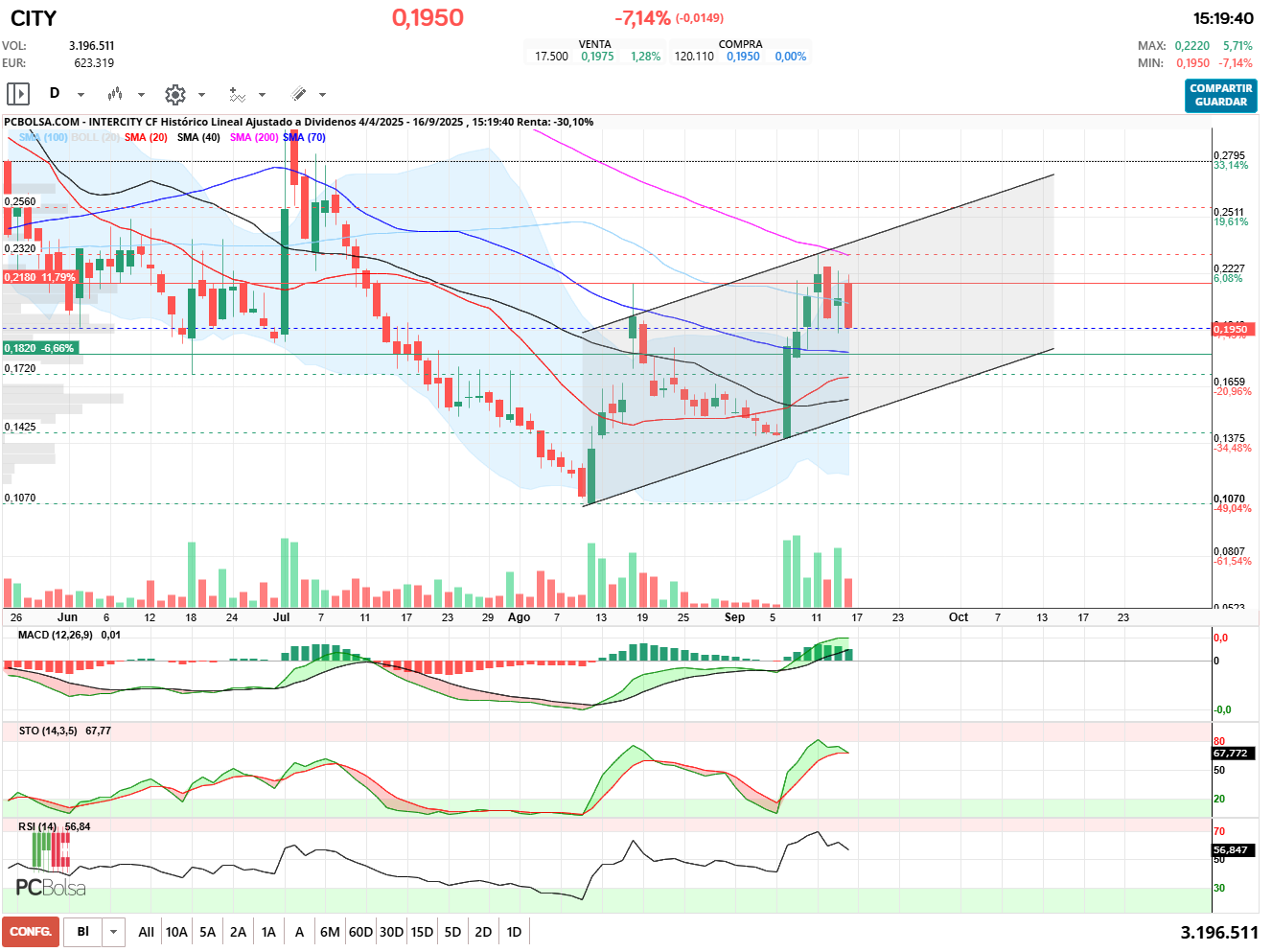Click the candlestick chart type icon
The width and height of the screenshot is (1272, 952).
[115, 94]
